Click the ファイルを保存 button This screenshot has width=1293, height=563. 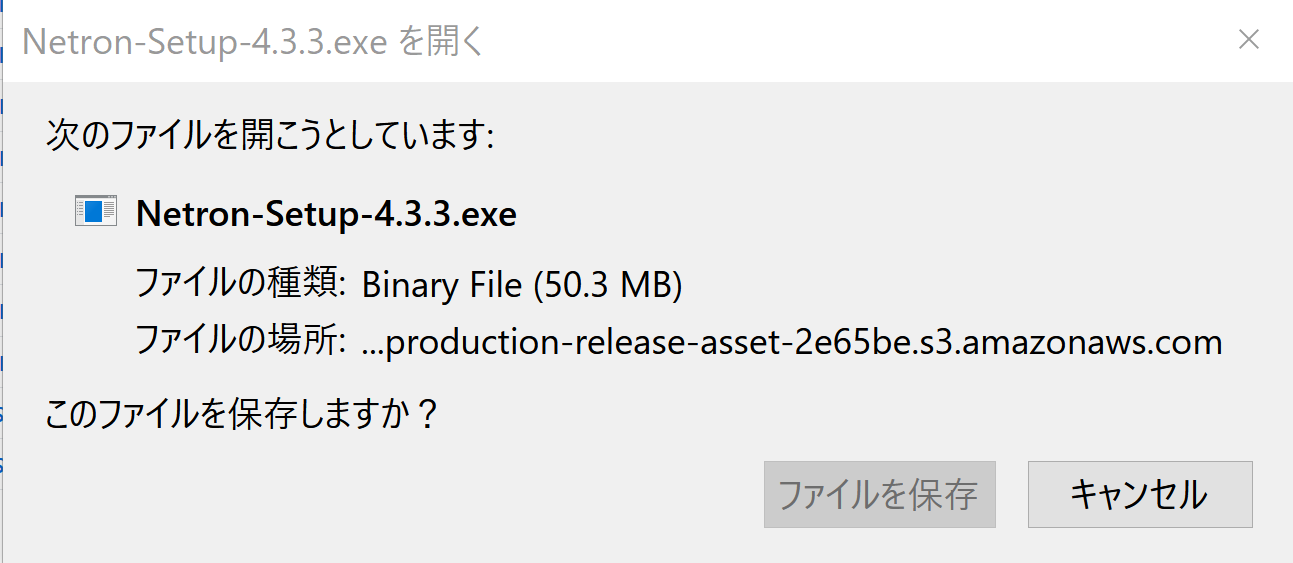[879, 494]
